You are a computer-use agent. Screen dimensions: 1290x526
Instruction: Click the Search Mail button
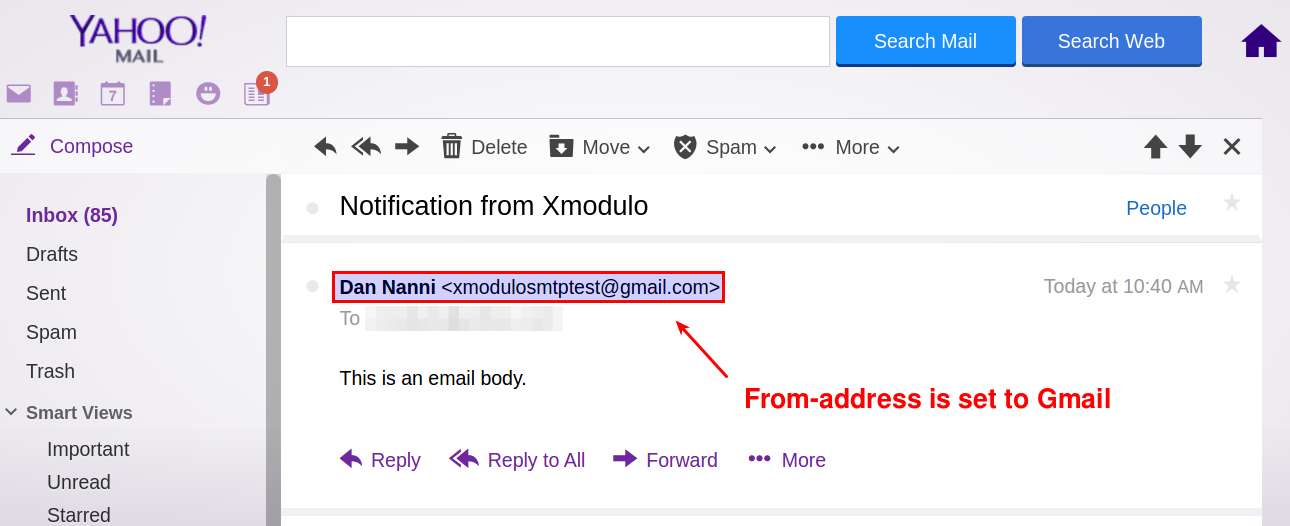(x=926, y=41)
